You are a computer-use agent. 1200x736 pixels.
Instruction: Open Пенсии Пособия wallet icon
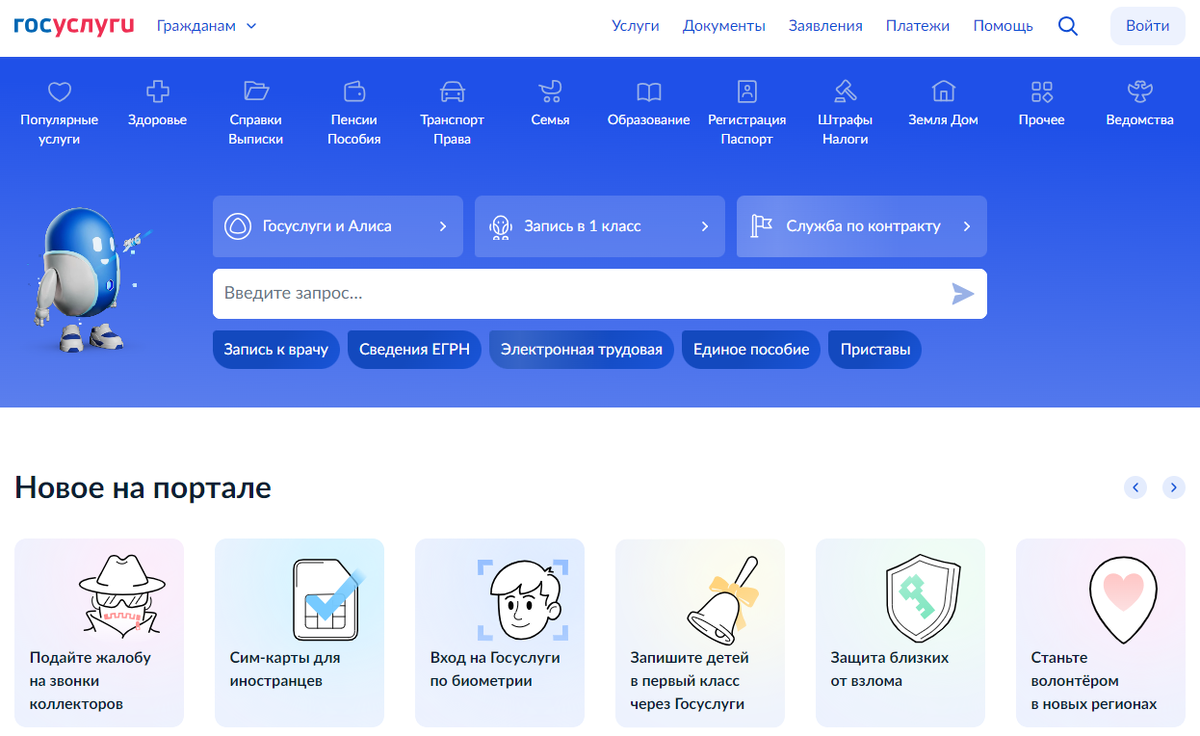(x=354, y=91)
